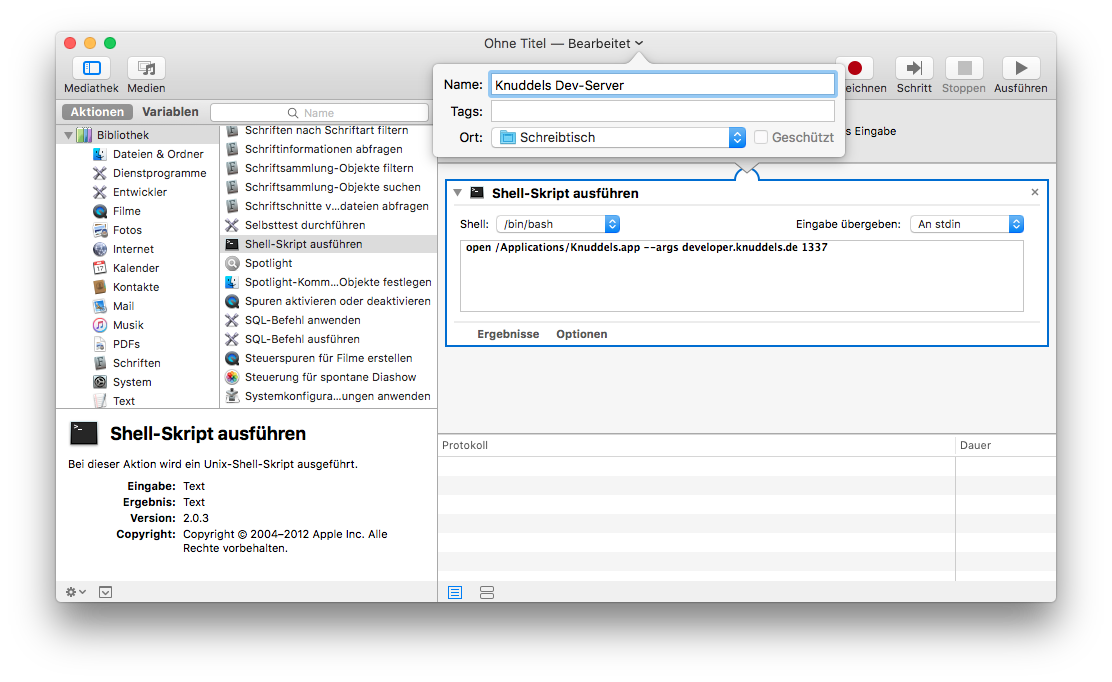1112x682 pixels.
Task: Collapse the Bibliothek tree
Action: (x=68, y=135)
